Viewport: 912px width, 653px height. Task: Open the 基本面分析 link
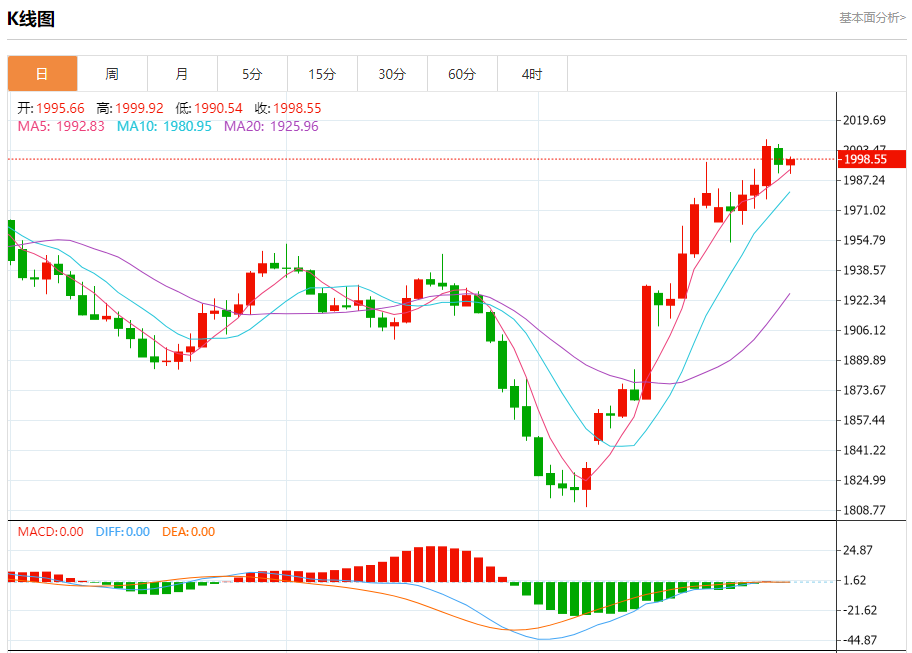[871, 17]
